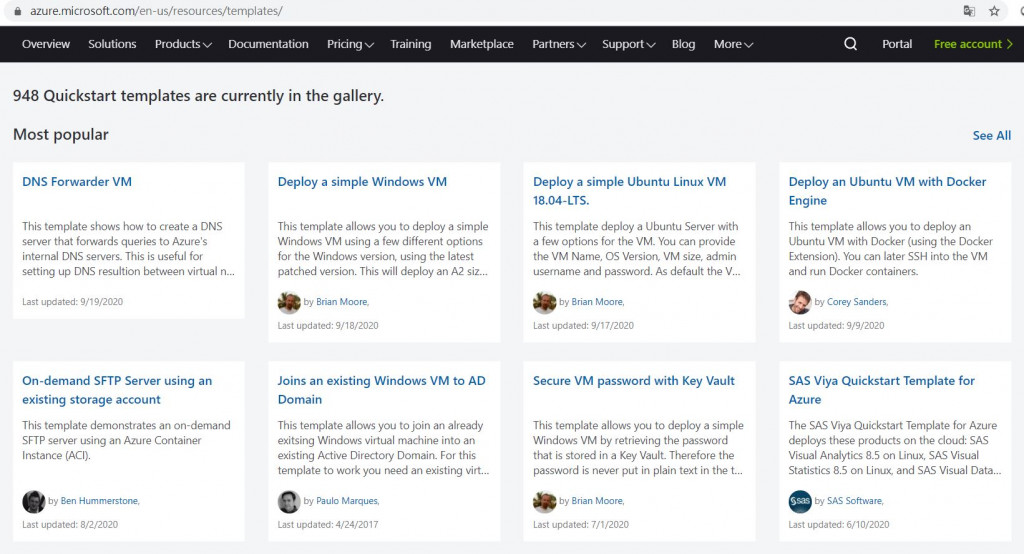Screen dimensions: 1024x554
Task: Click 'Last updated: 8/2/2020' text
Action: 70,525
